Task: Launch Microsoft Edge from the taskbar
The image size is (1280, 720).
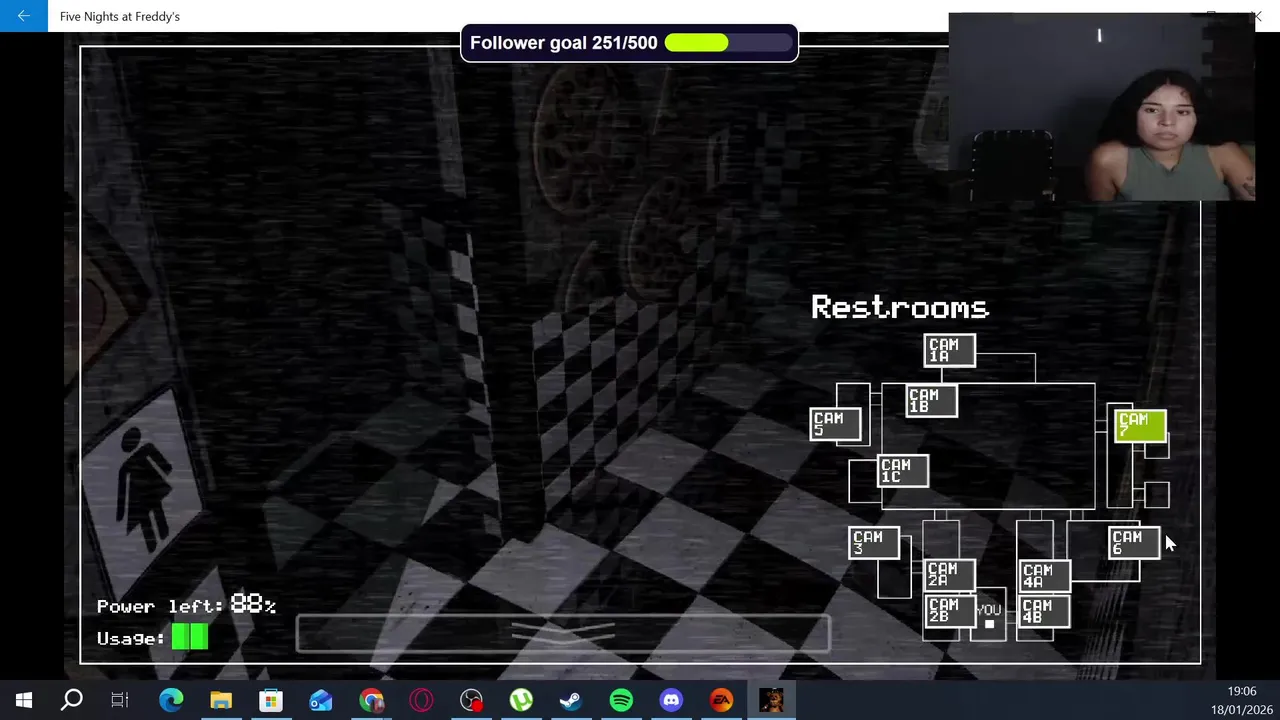Action: pos(171,700)
